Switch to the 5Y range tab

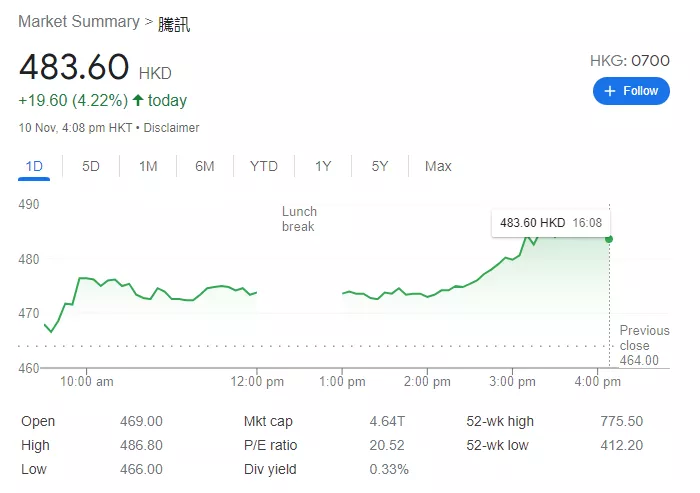tap(380, 166)
